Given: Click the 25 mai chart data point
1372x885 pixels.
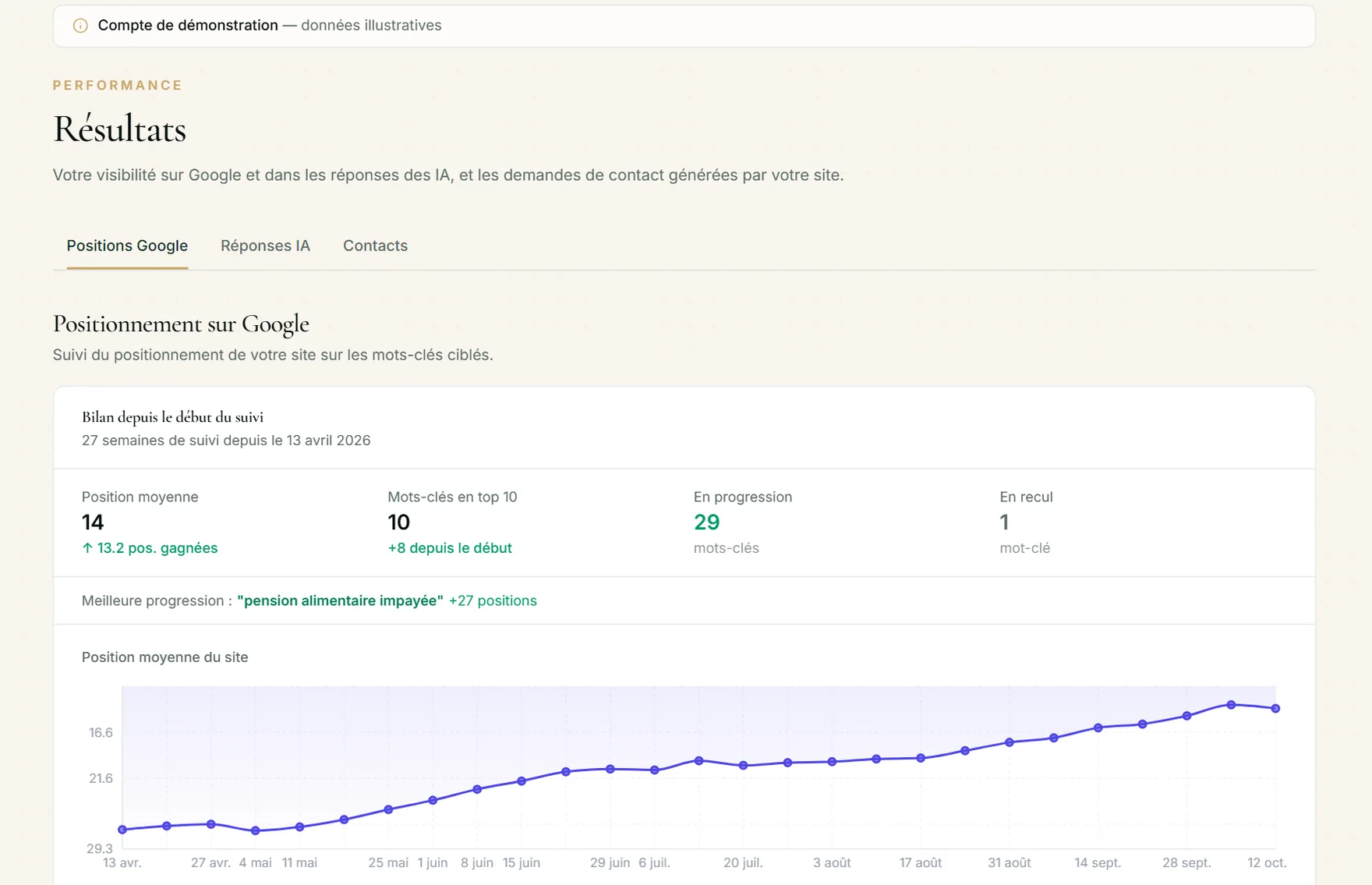Looking at the screenshot, I should [388, 809].
